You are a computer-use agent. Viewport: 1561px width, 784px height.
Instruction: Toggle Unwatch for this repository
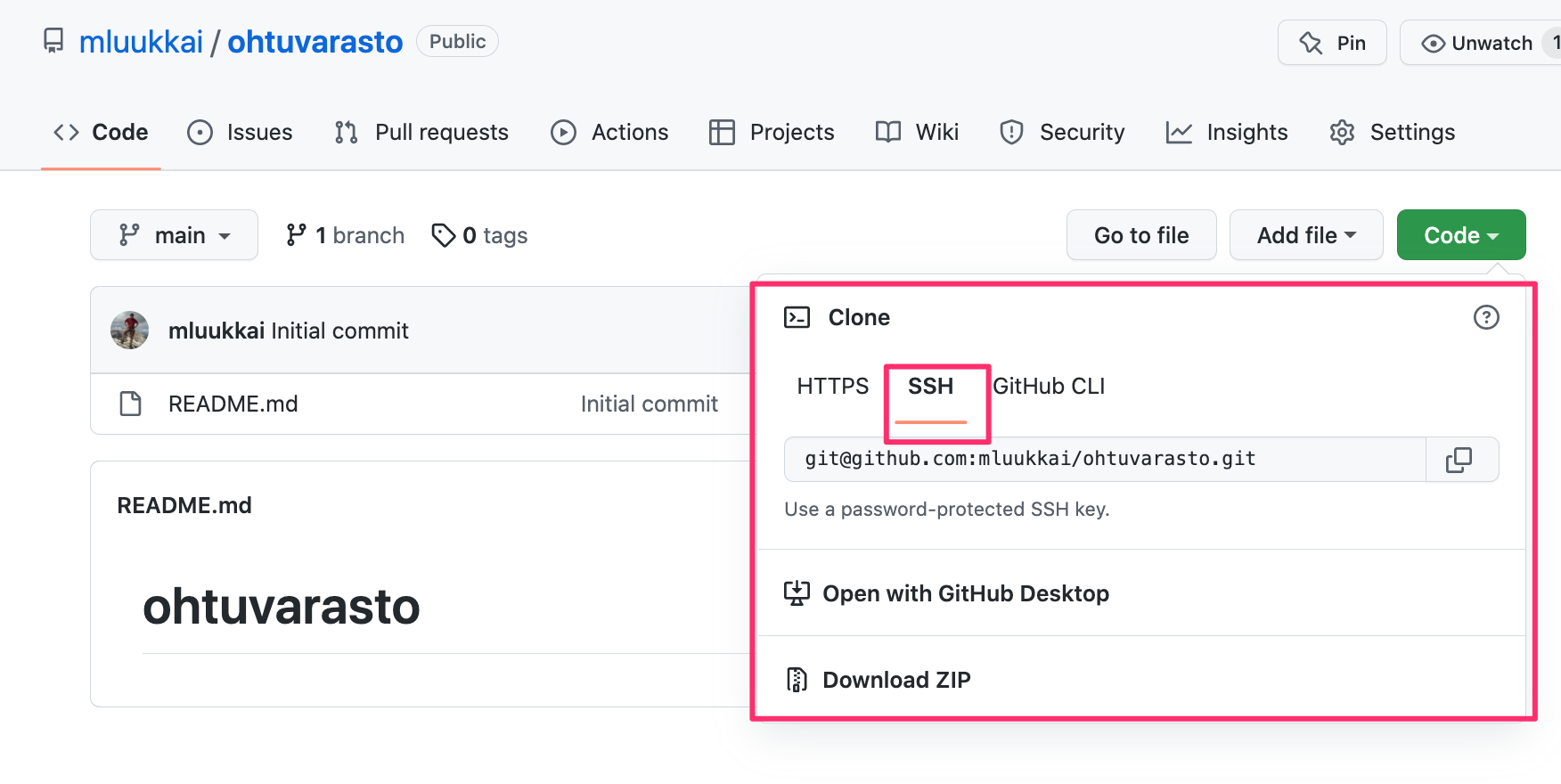pyautogui.click(x=1479, y=43)
